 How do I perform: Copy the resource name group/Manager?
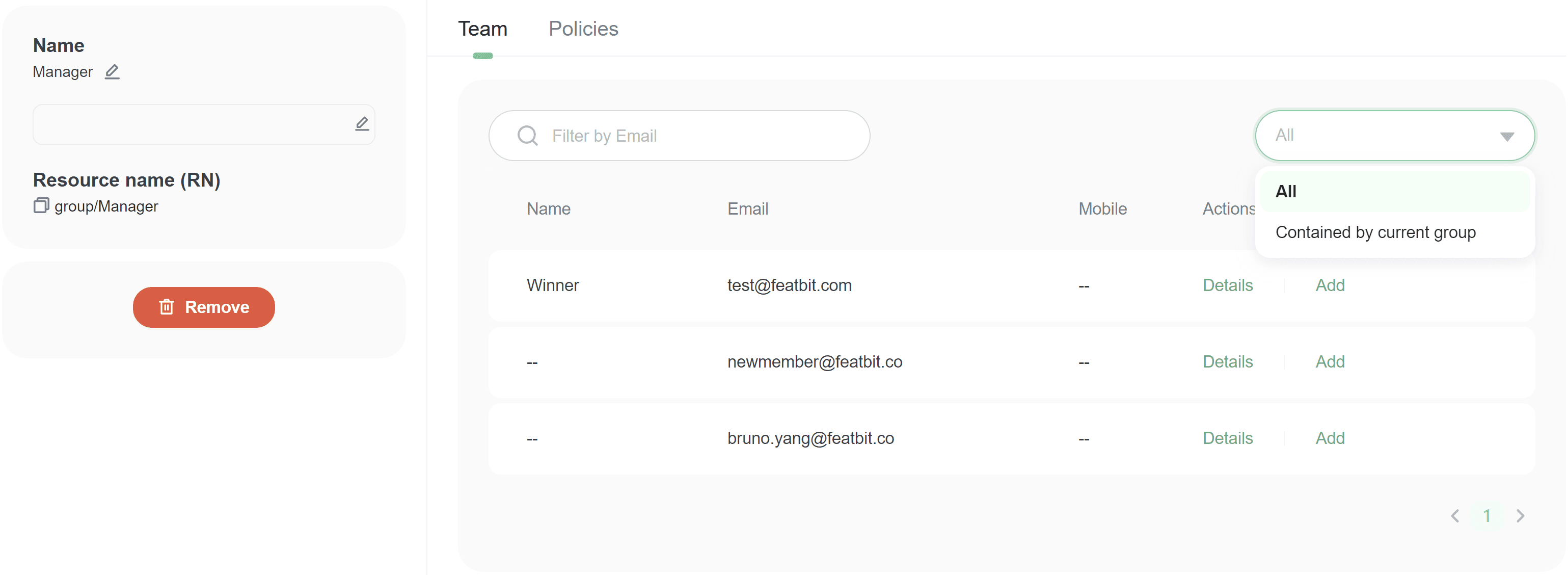[x=41, y=206]
